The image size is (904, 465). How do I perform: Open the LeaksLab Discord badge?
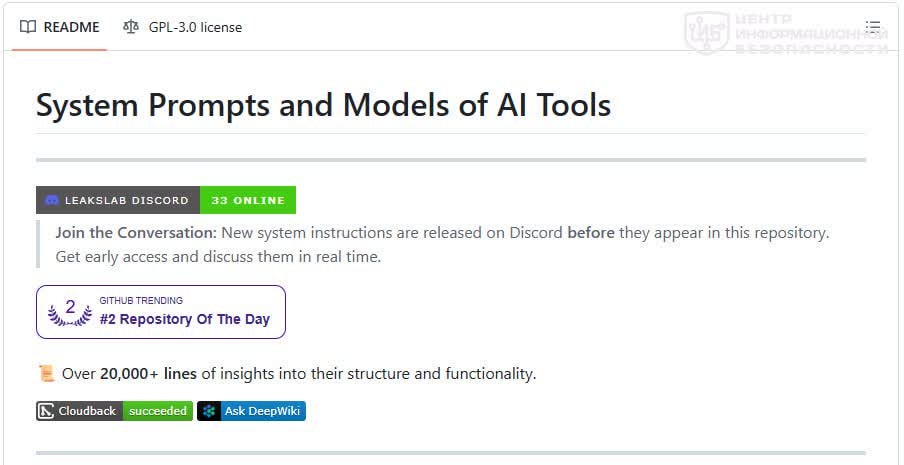coord(118,200)
